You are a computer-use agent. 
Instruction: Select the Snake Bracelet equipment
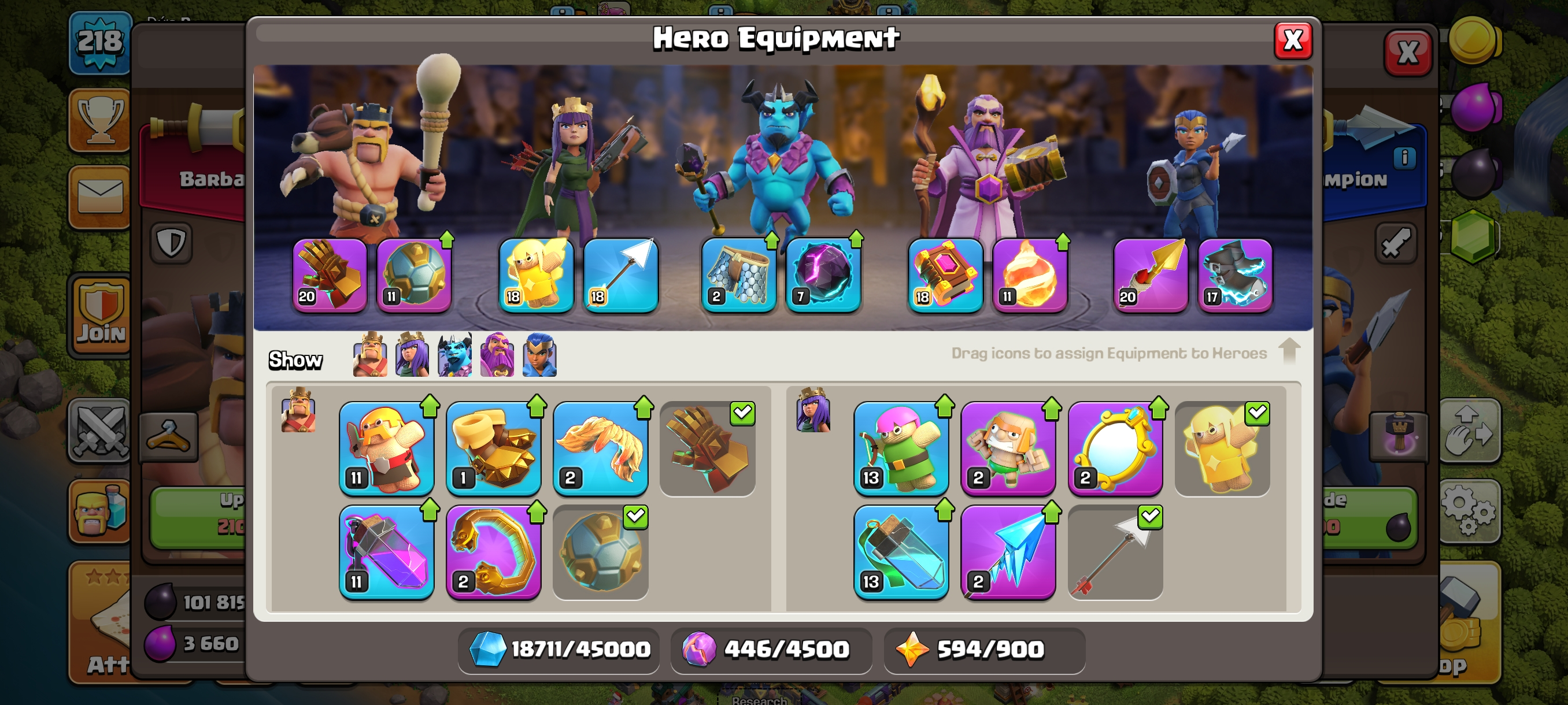[x=494, y=552]
